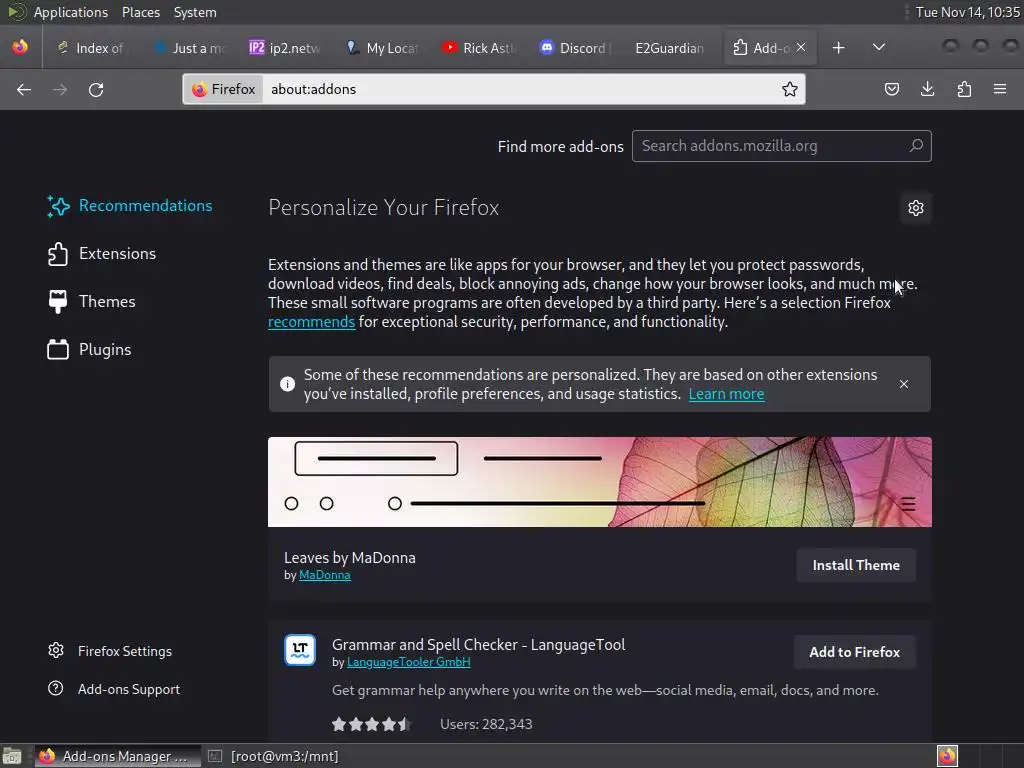Switch to the E2Guardian tab

[670, 48]
